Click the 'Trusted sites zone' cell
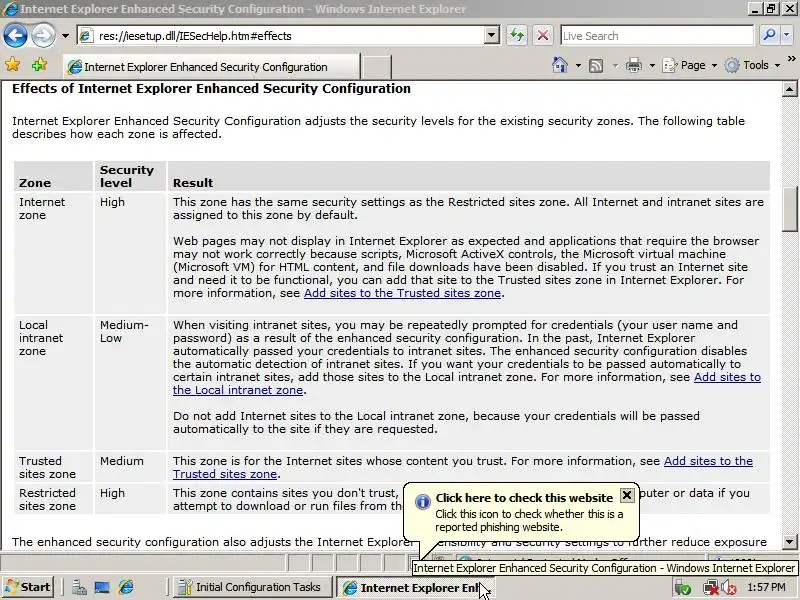Screen dimensions: 800x600 (x=54, y=467)
